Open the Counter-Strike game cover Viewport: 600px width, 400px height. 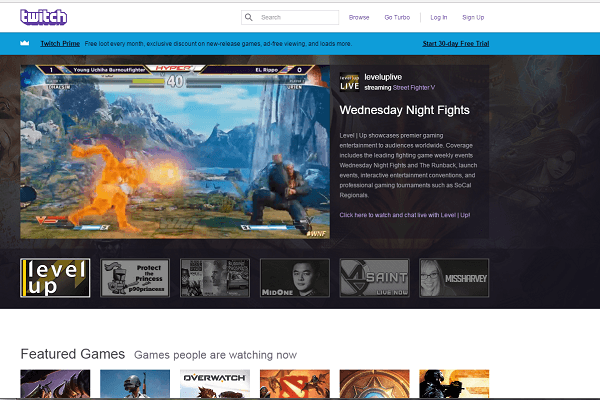(454, 384)
